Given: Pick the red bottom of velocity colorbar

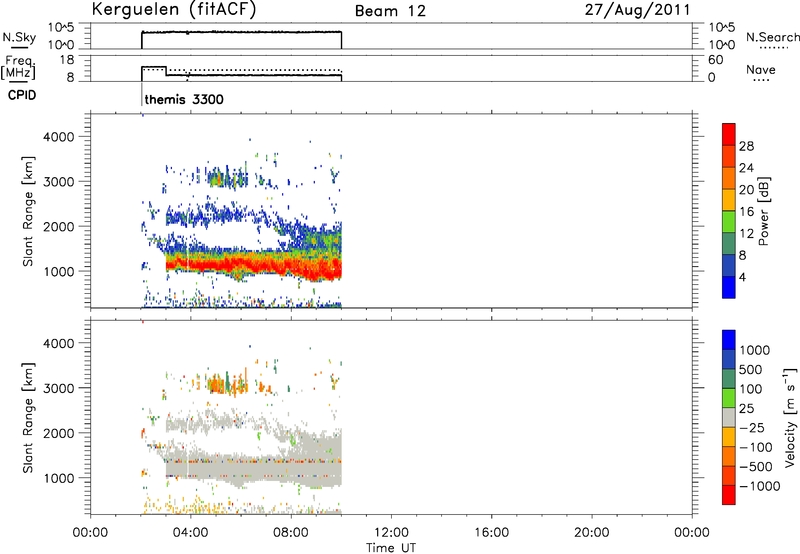Looking at the screenshot, I should pos(729,495).
